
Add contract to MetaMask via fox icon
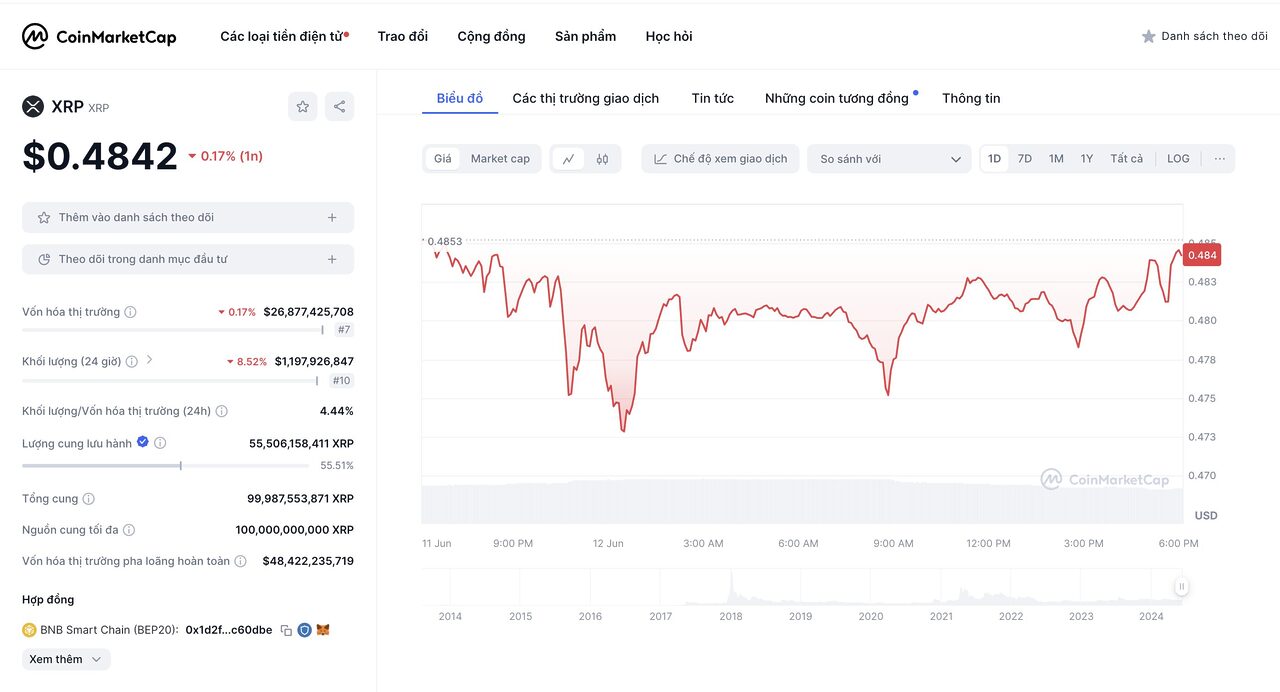pyautogui.click(x=323, y=630)
